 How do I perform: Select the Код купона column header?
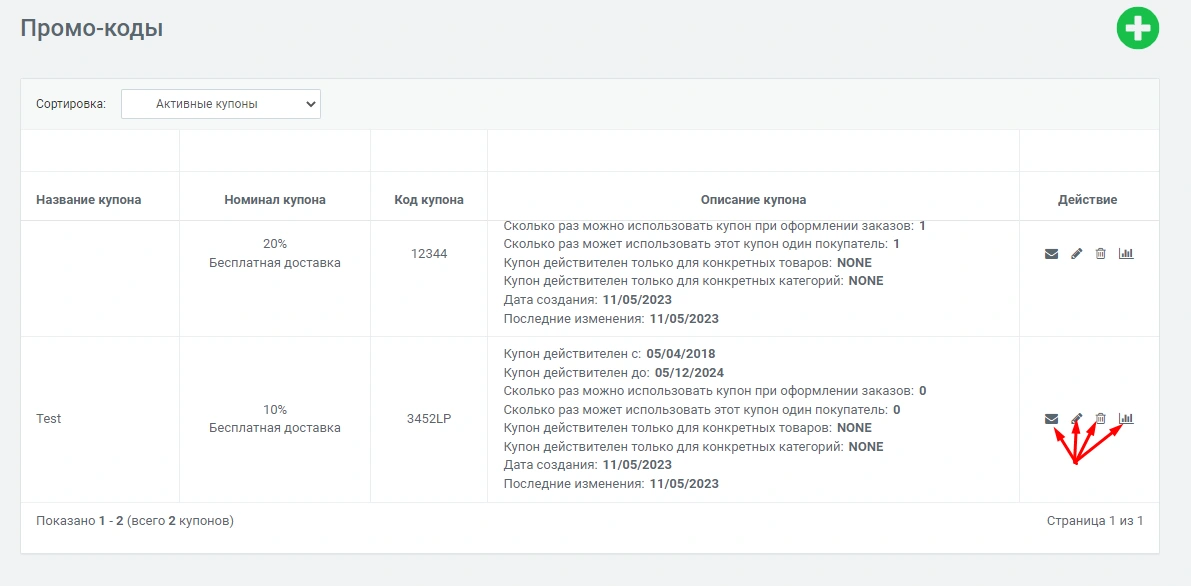[429, 200]
